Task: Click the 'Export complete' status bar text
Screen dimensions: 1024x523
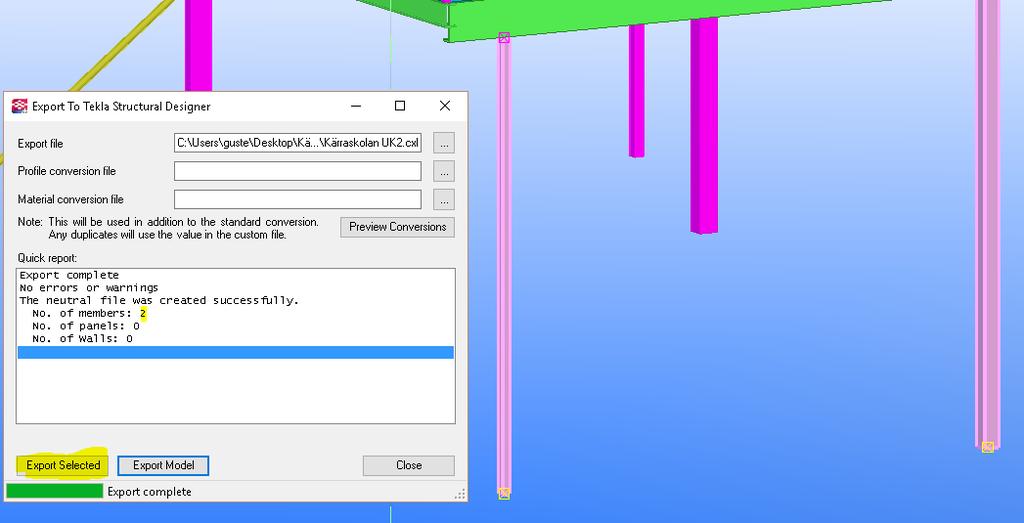Action: pos(150,492)
